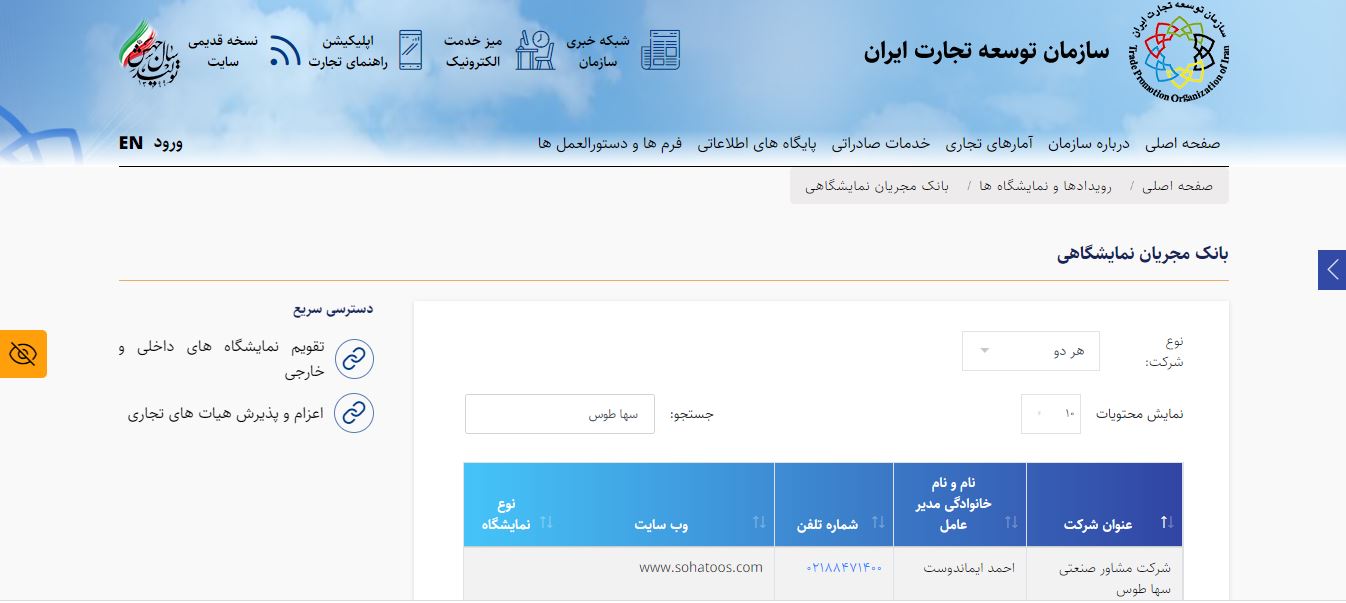Click the ورود login link

point(167,143)
